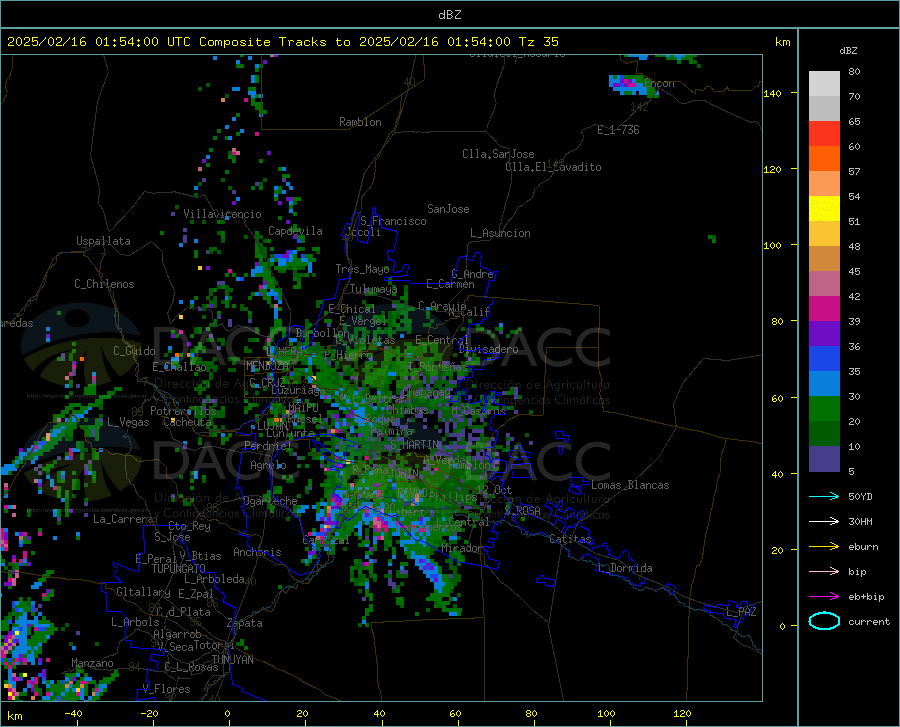The image size is (900, 727).
Task: Click the SanJose label on map
Action: coord(448,209)
